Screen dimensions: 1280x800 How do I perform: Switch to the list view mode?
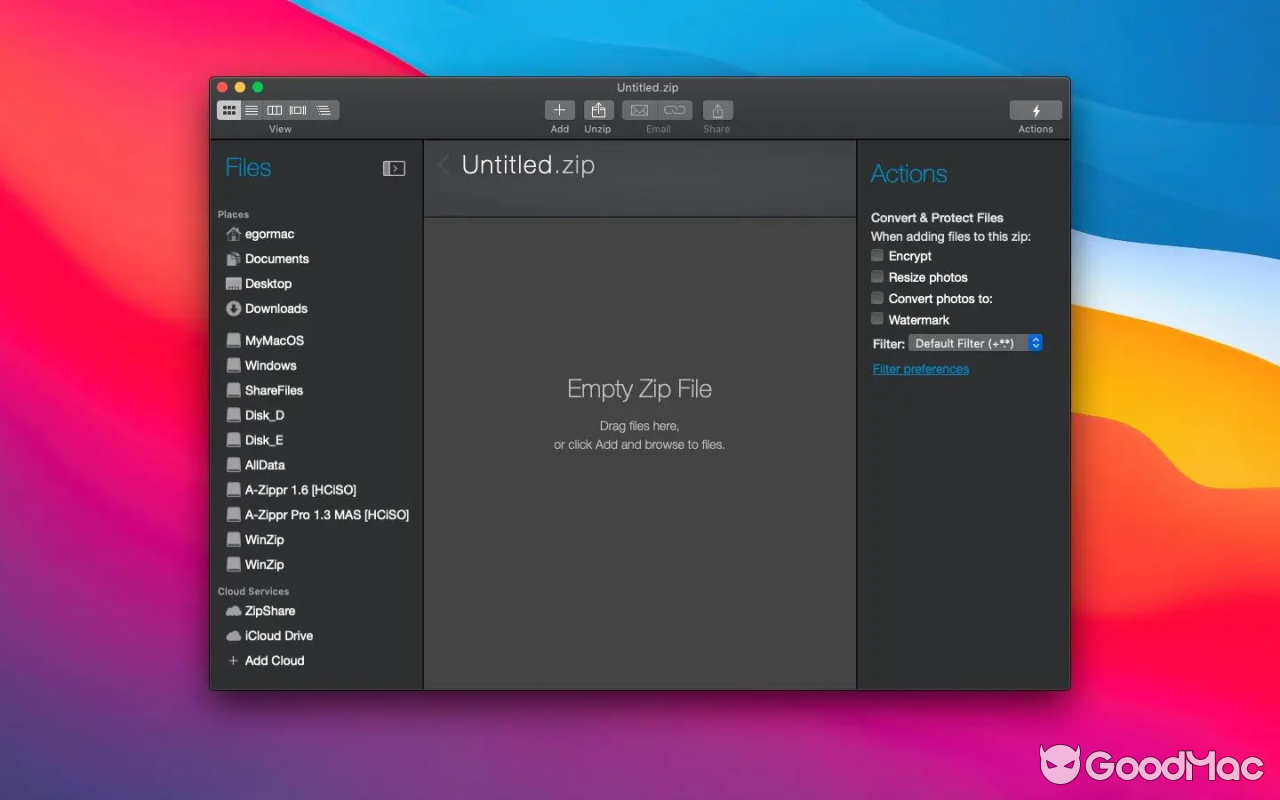[x=251, y=110]
